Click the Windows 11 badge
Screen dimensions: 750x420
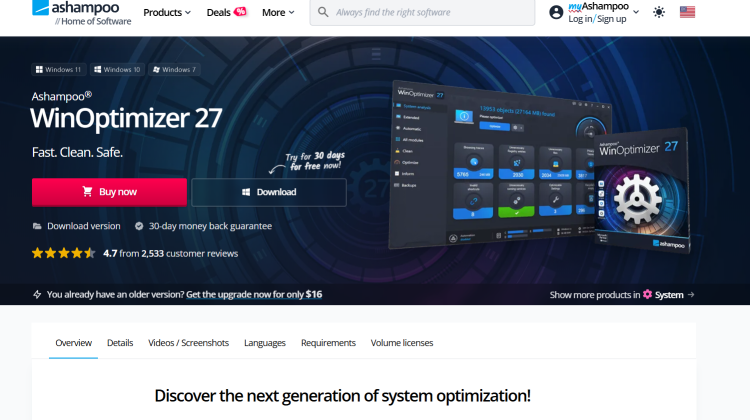[59, 69]
